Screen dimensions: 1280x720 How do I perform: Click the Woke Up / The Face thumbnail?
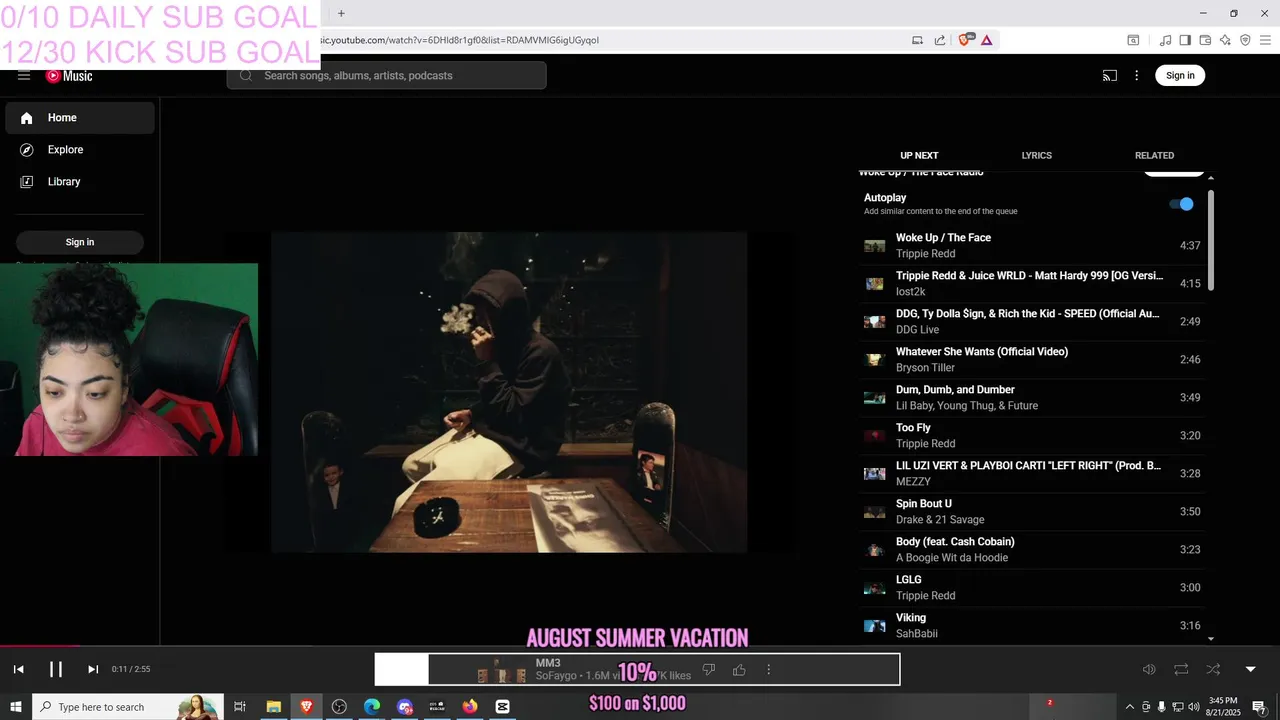tap(875, 246)
